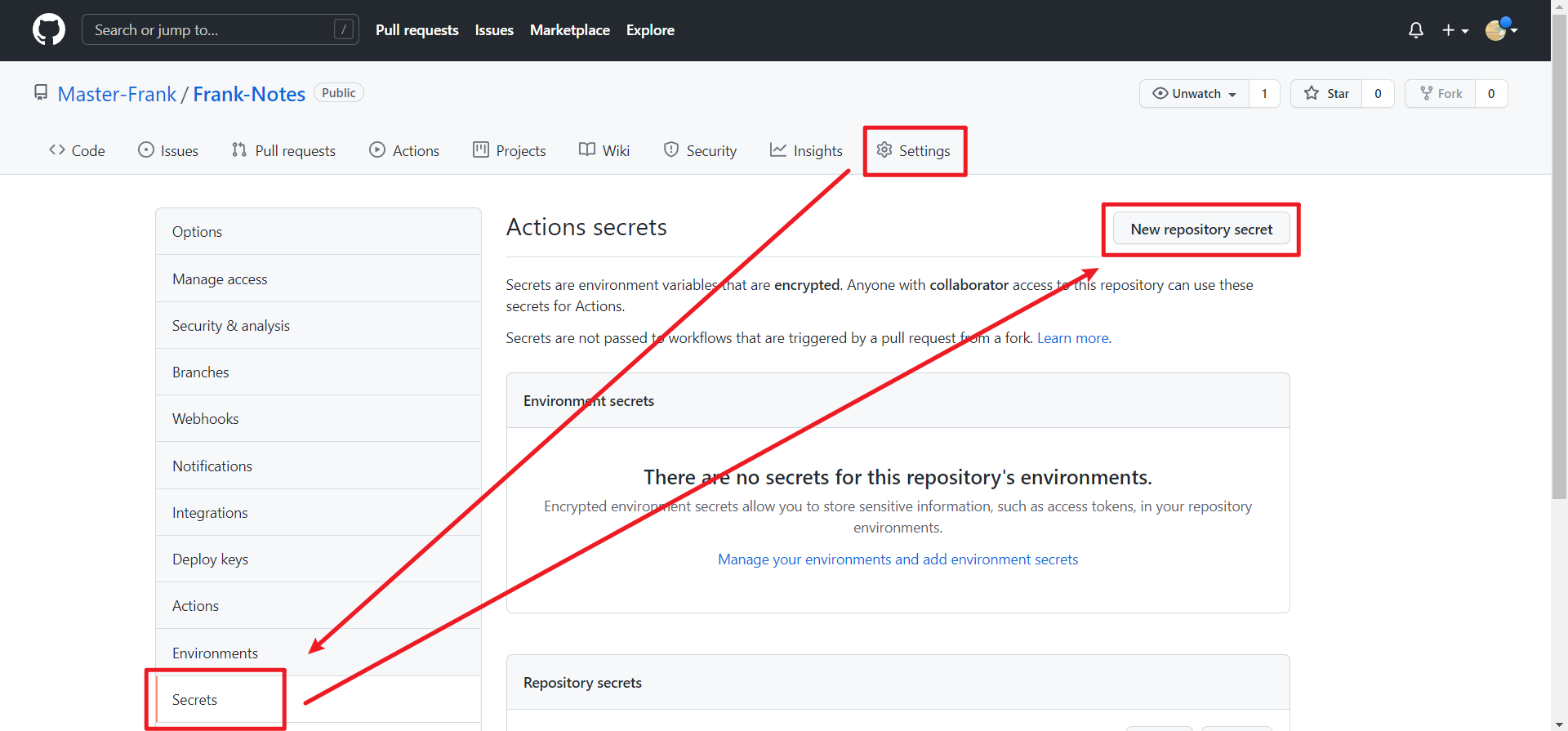Click the Actions secrets heading

click(586, 227)
